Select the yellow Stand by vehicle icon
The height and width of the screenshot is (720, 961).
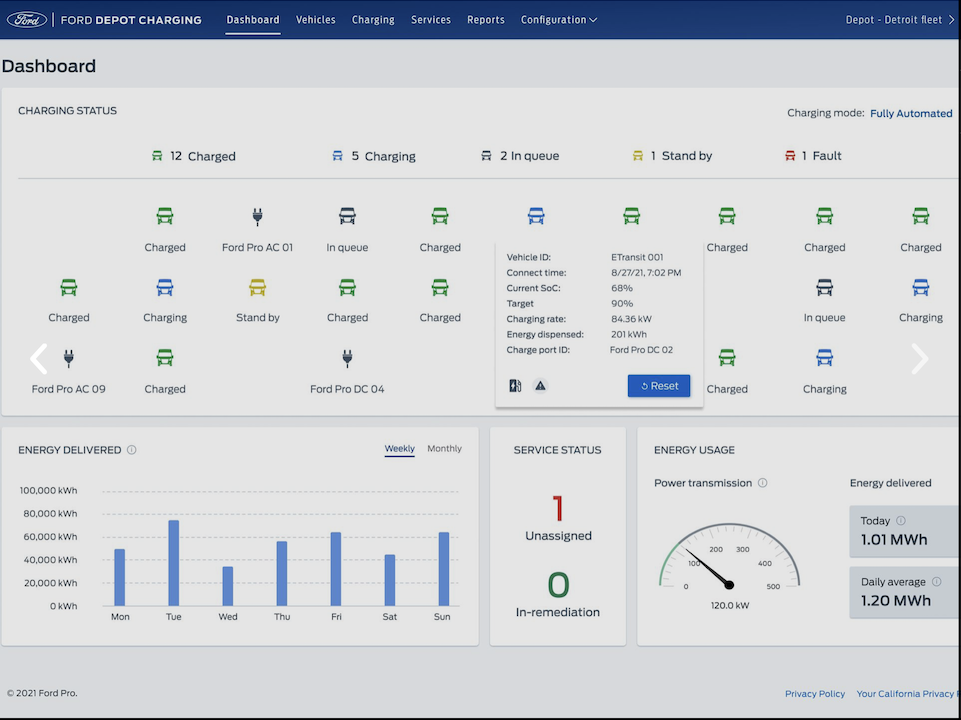click(x=257, y=288)
